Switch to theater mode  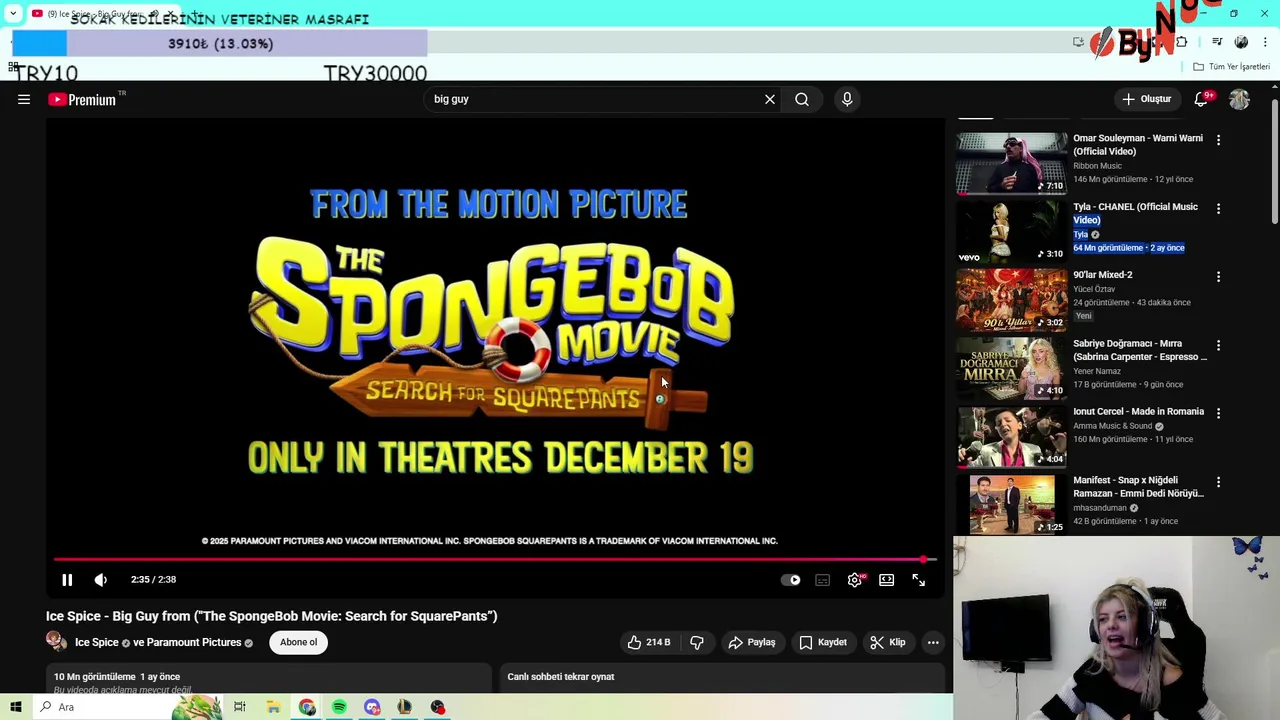(x=887, y=580)
